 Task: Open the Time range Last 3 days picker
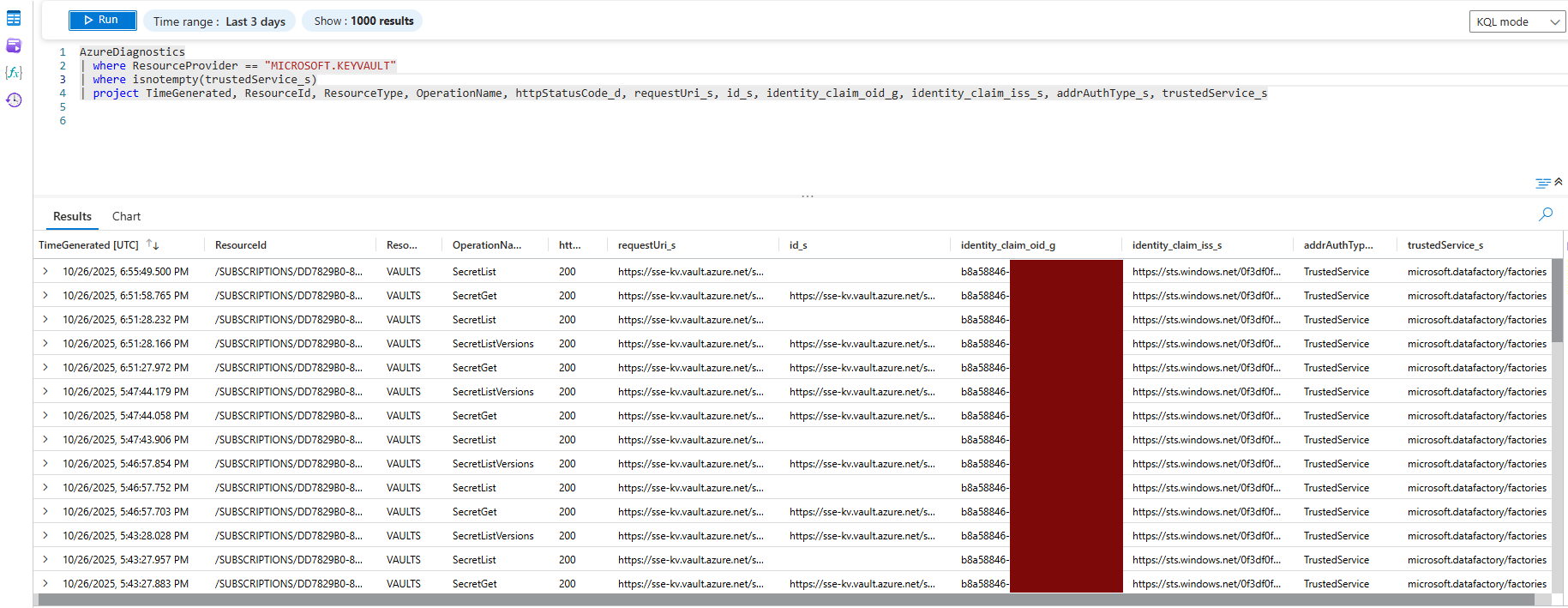tap(219, 21)
